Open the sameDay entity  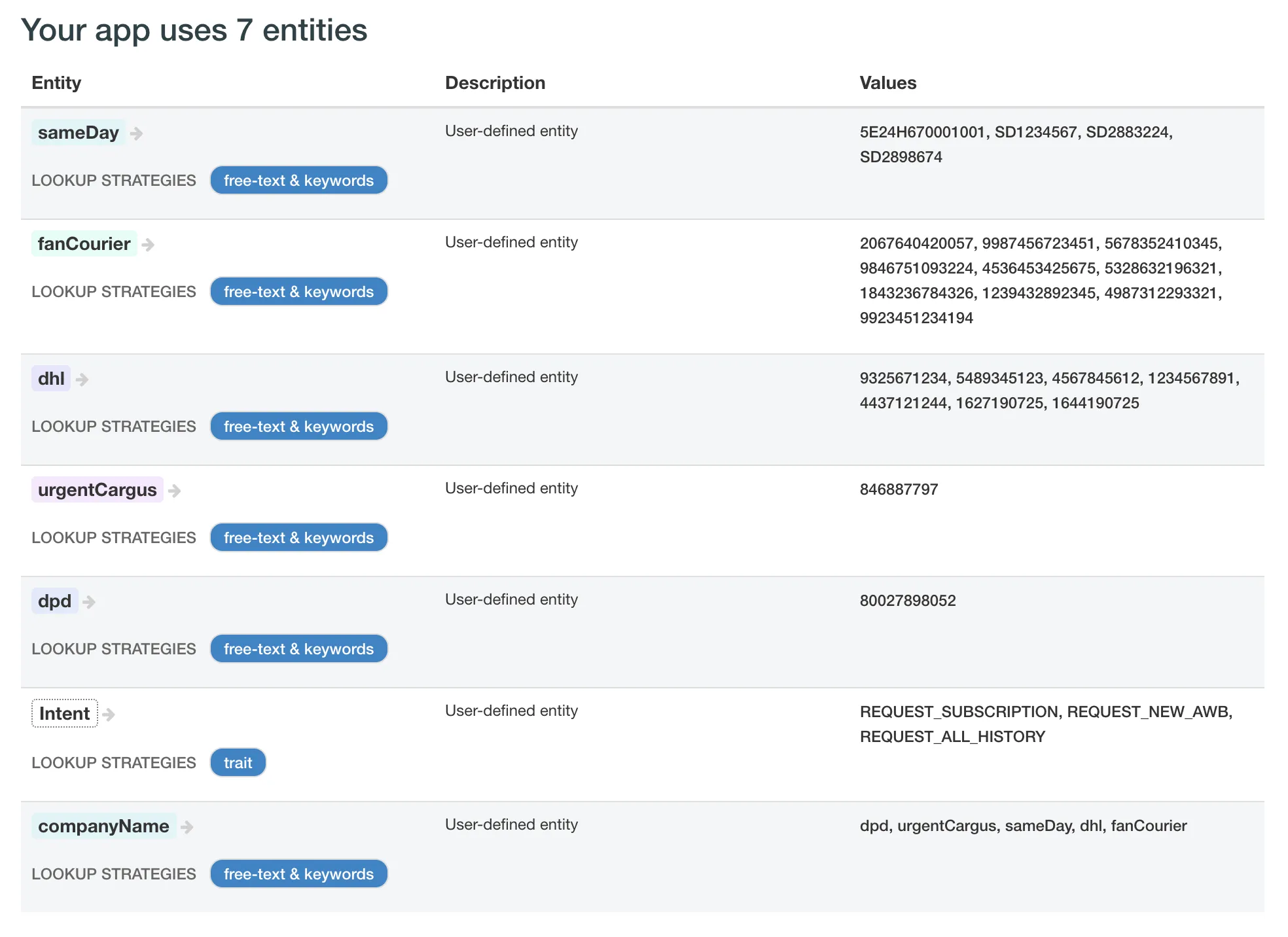pos(78,133)
